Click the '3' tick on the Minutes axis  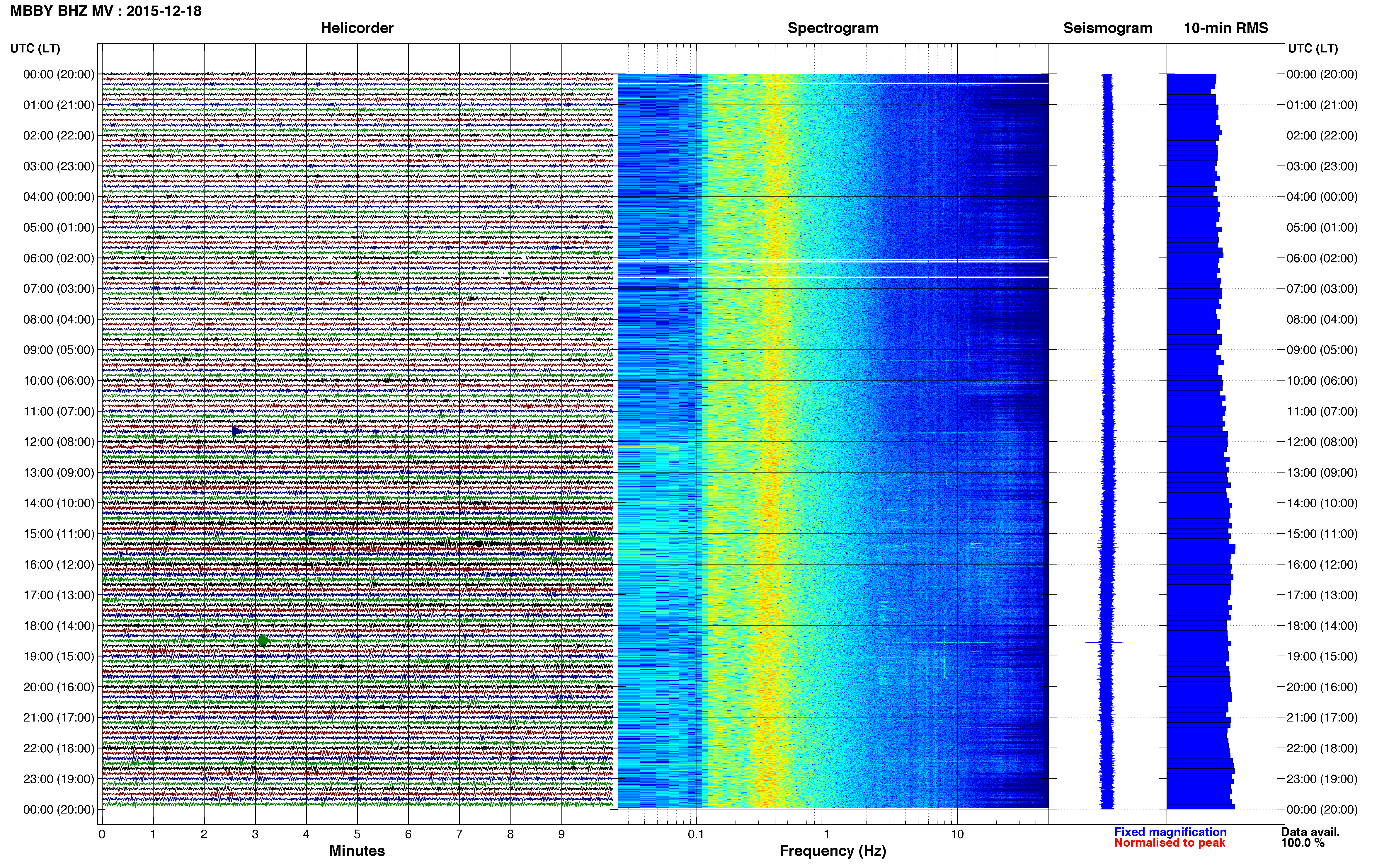pos(255,835)
